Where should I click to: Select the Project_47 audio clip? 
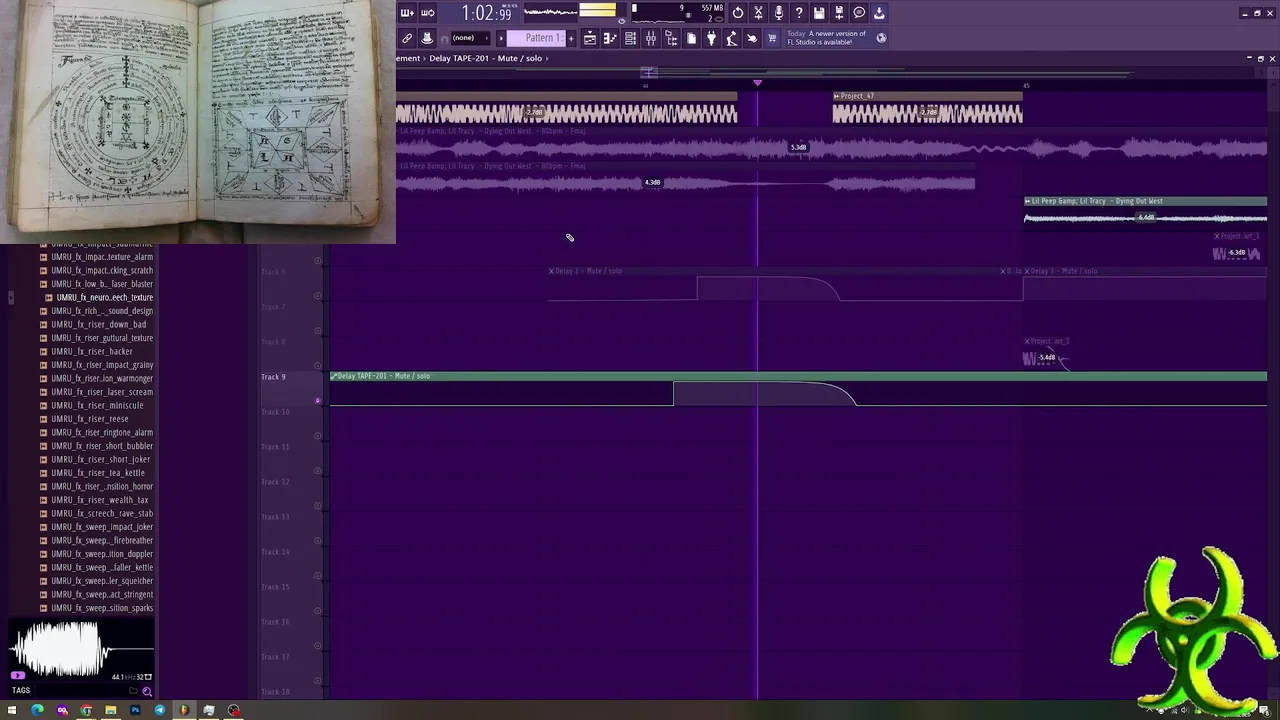coord(928,108)
